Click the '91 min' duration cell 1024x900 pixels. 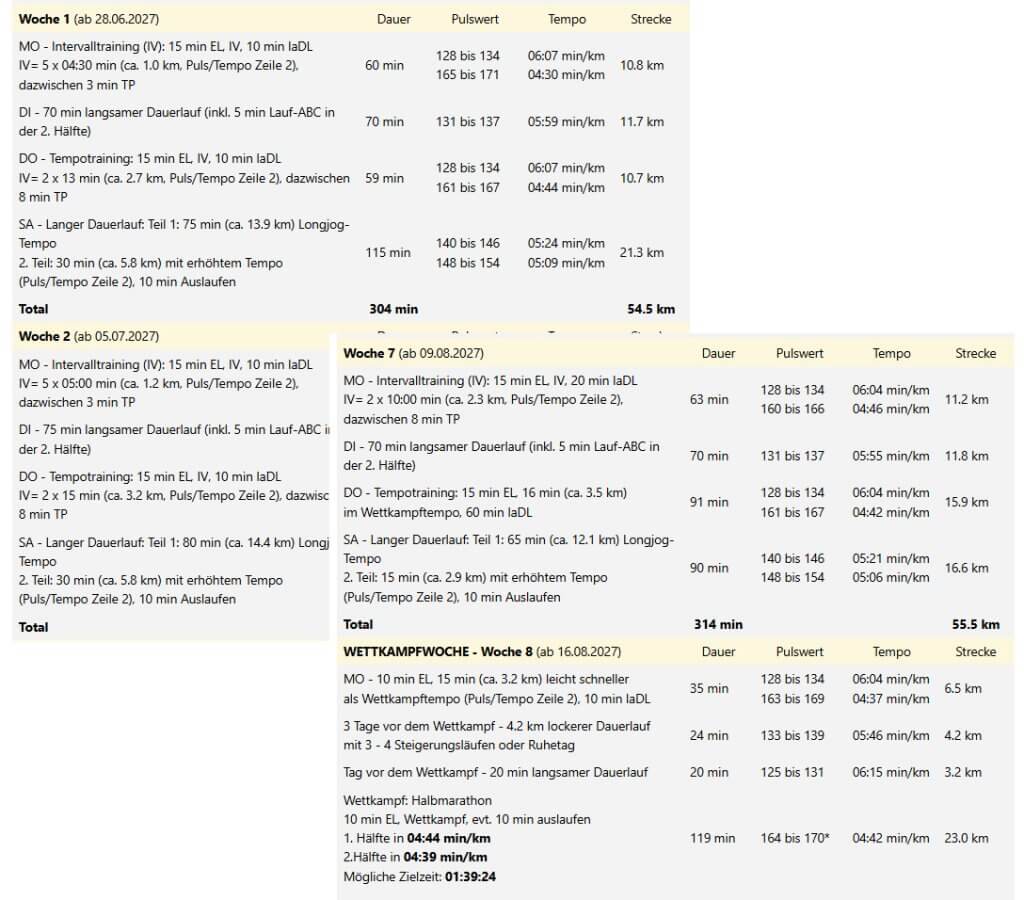point(709,502)
